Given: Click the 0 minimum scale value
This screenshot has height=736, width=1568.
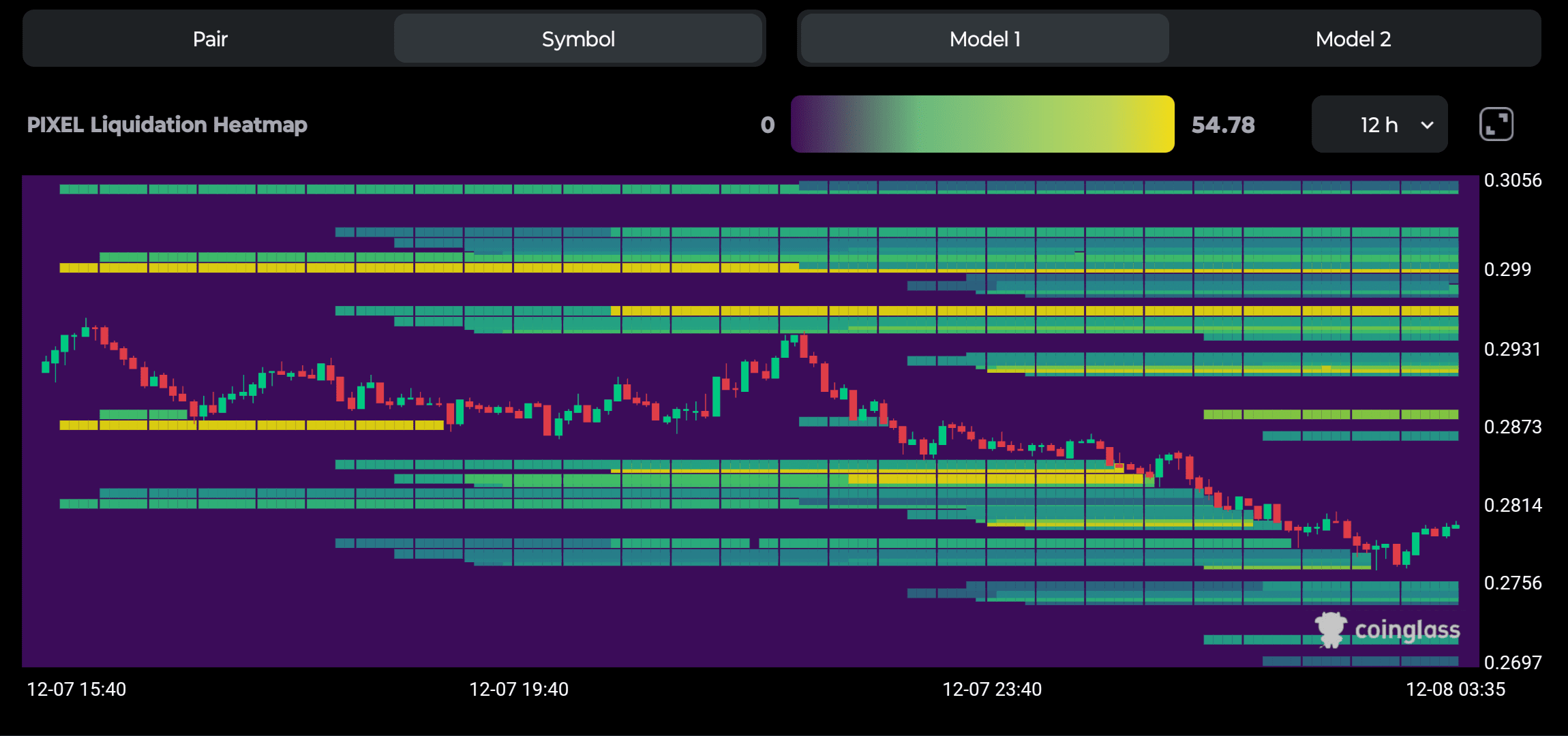Looking at the screenshot, I should point(768,125).
